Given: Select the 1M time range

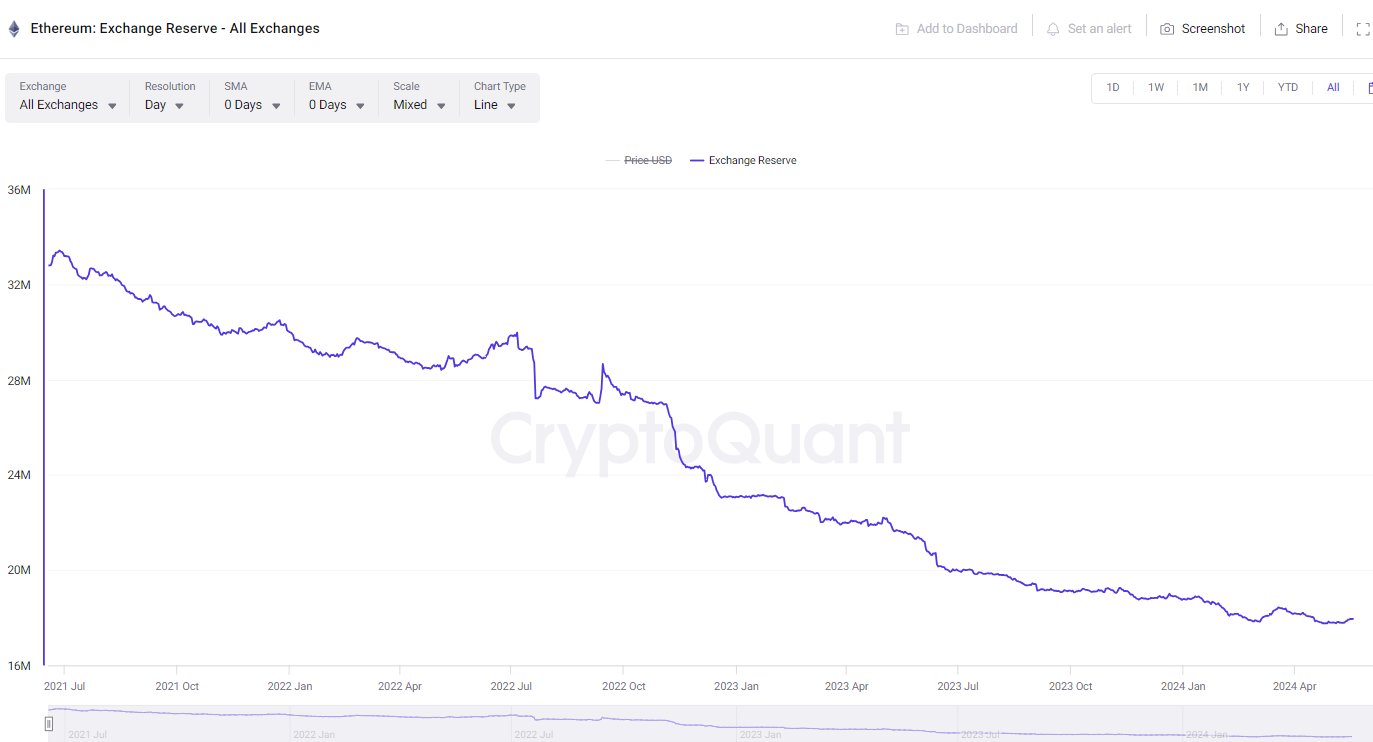Looking at the screenshot, I should [1200, 87].
